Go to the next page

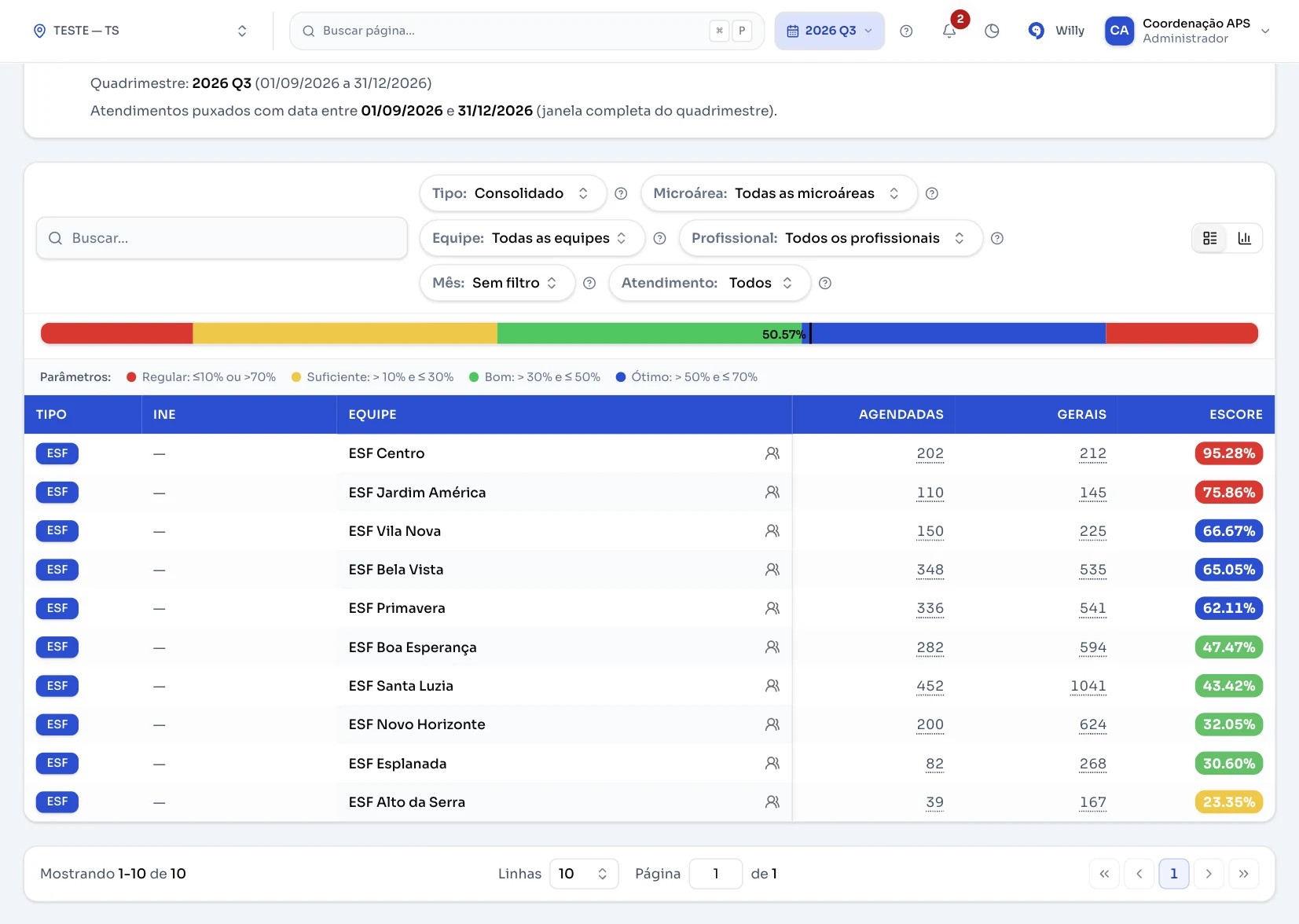tap(1209, 874)
